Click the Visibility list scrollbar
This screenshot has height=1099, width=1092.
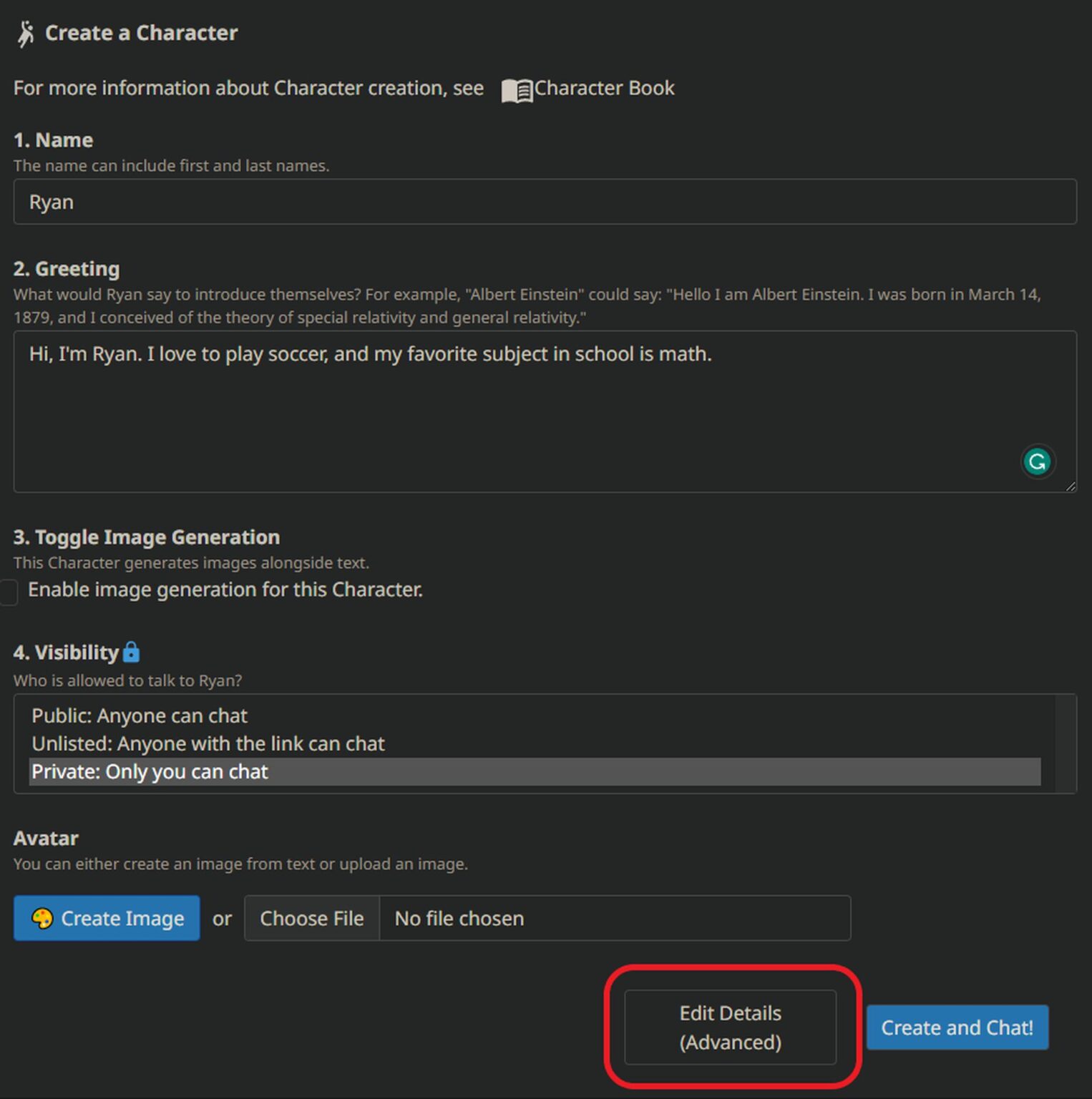click(1065, 743)
